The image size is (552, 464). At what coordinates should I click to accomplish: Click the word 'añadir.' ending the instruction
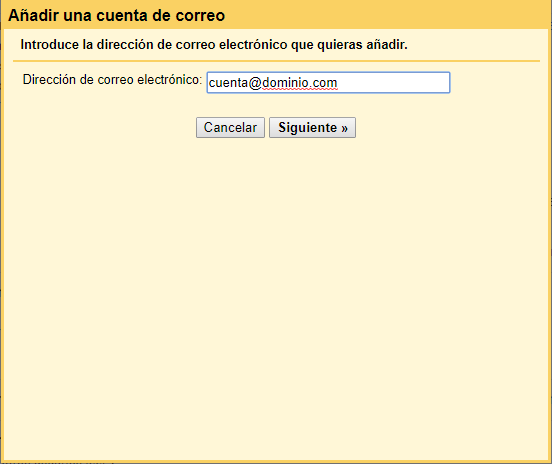pos(387,45)
